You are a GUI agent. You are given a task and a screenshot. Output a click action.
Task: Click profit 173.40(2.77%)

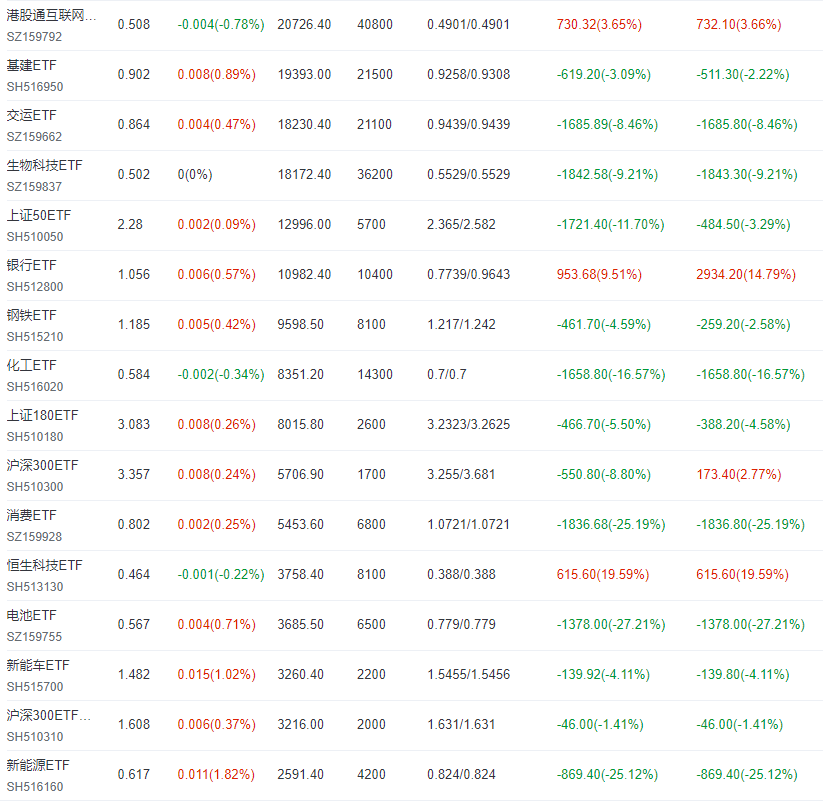point(738,474)
